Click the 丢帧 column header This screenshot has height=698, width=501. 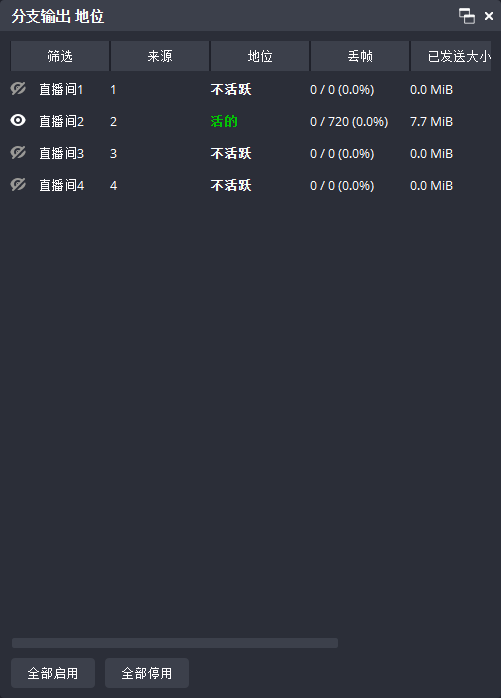click(x=360, y=56)
